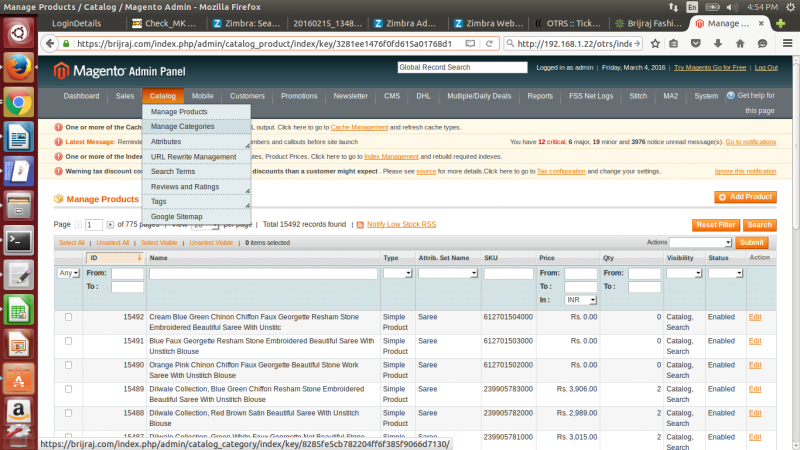
Task: Open the Any selection filter dropdown
Action: [x=68, y=273]
